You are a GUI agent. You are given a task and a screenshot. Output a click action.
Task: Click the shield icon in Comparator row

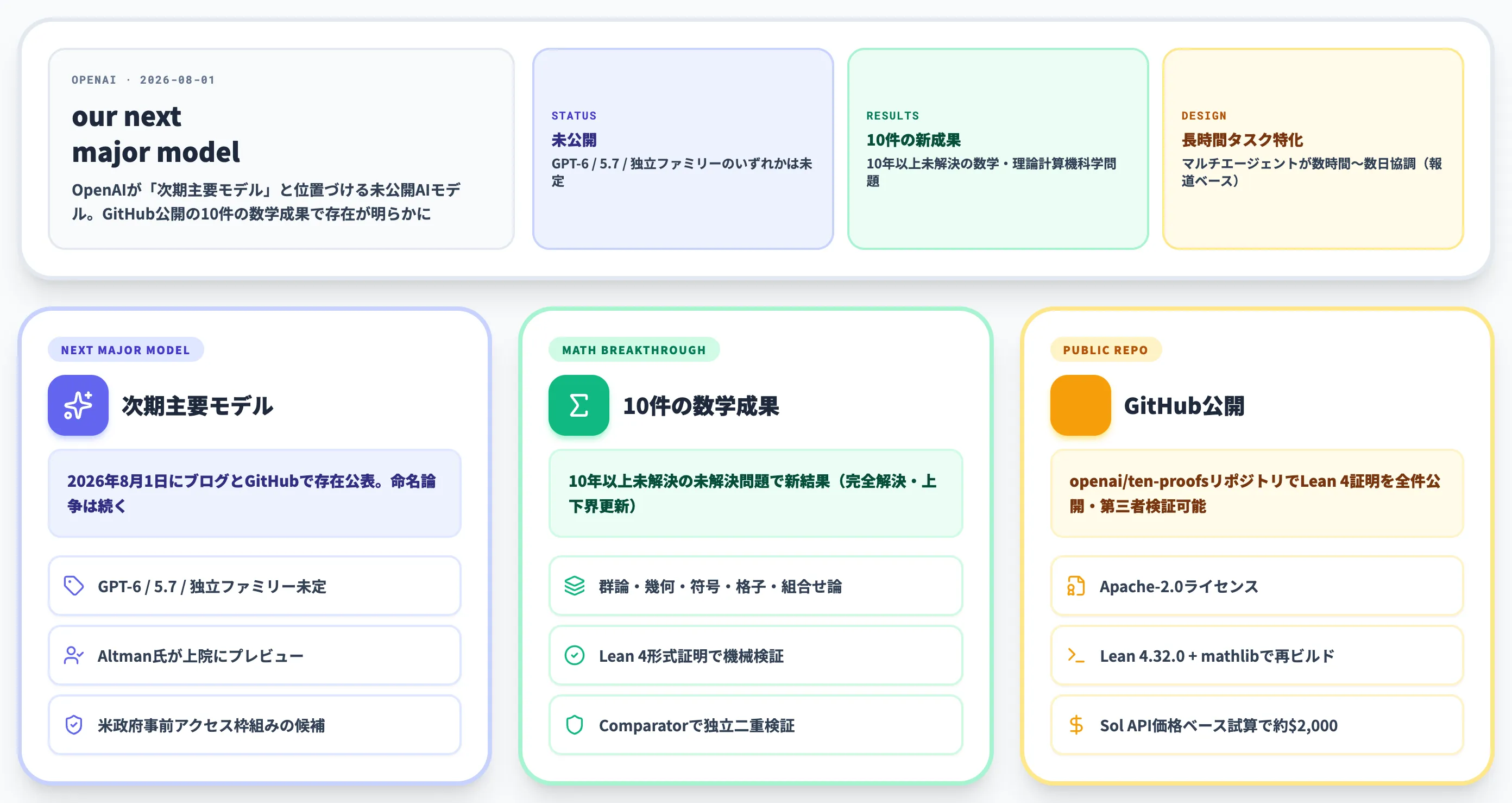click(575, 725)
